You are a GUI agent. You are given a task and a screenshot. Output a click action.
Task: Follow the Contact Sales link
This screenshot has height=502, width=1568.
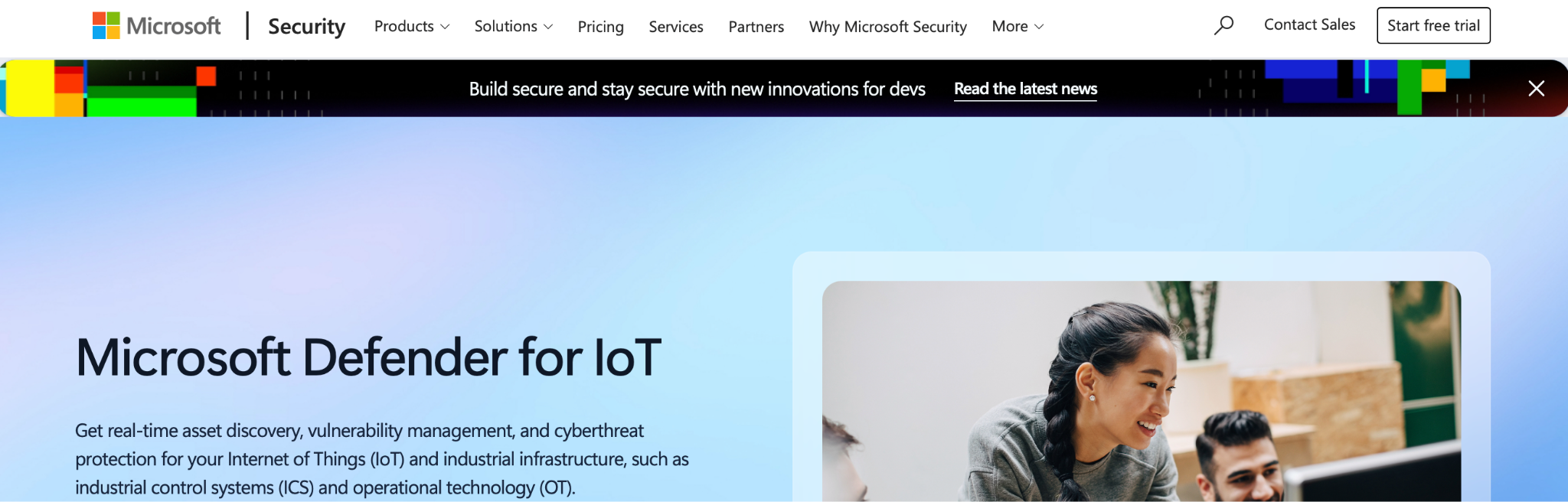point(1309,24)
